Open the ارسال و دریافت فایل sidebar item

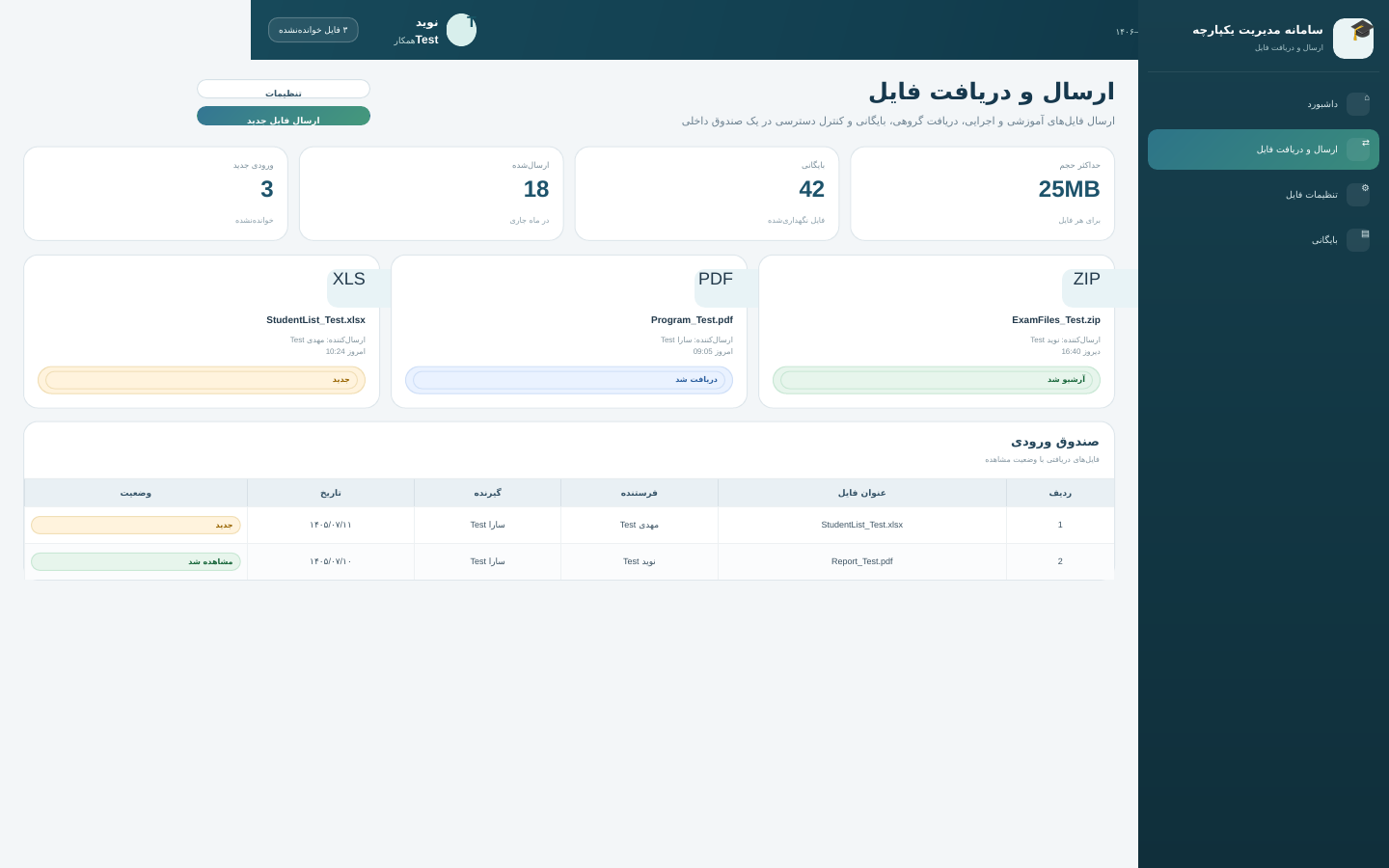1264,149
